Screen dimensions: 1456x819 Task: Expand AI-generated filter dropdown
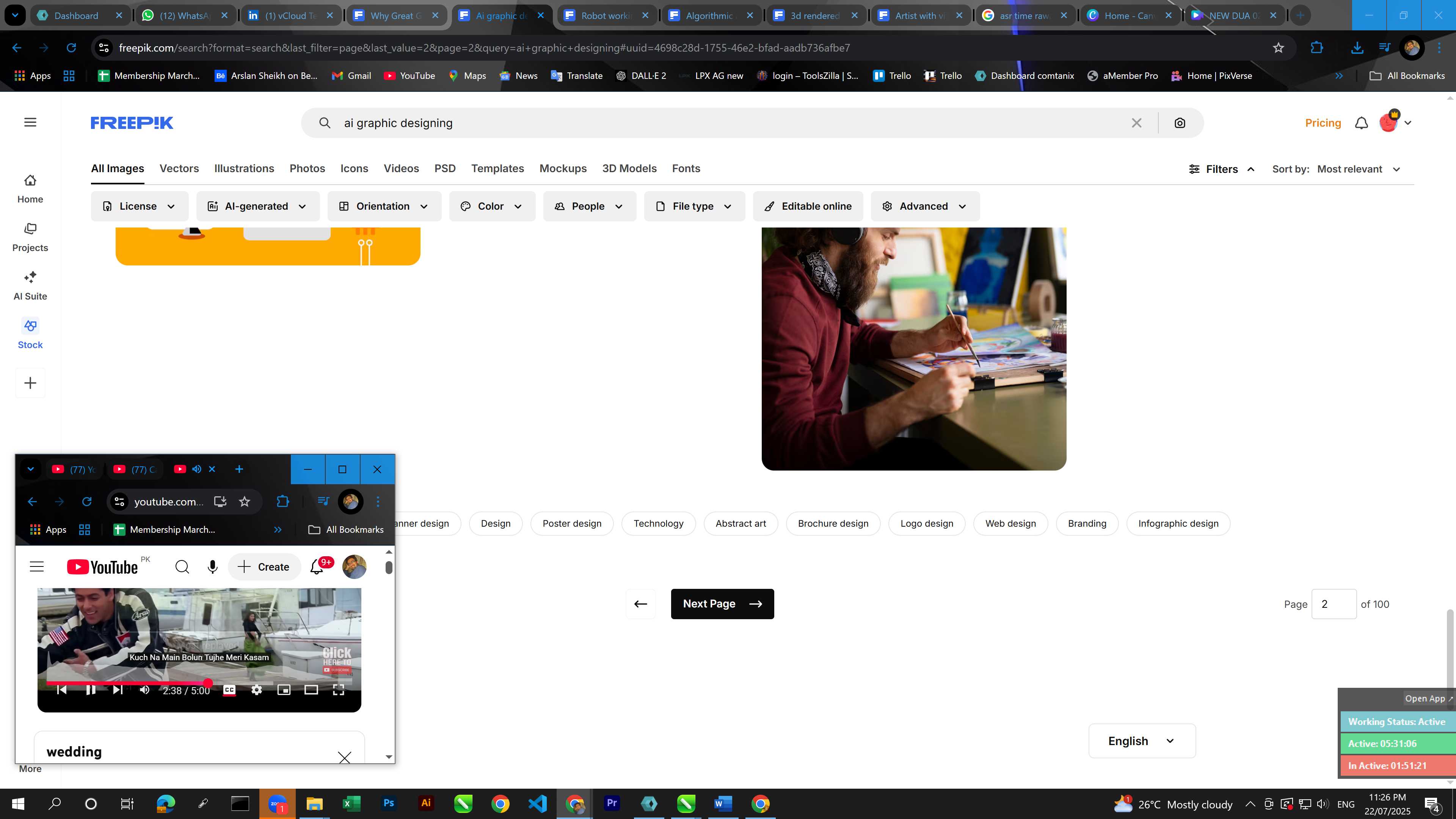[258, 206]
